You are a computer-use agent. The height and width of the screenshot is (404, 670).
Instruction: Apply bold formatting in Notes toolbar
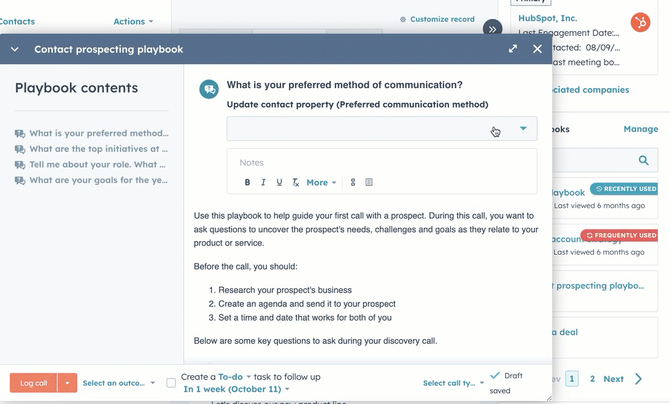tap(247, 183)
